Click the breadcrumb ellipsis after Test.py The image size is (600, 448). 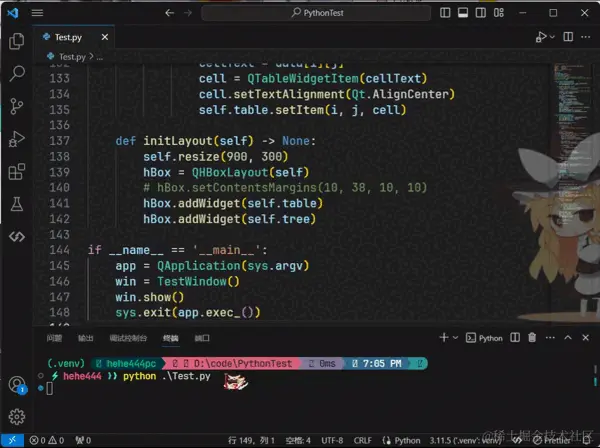[x=99, y=57]
